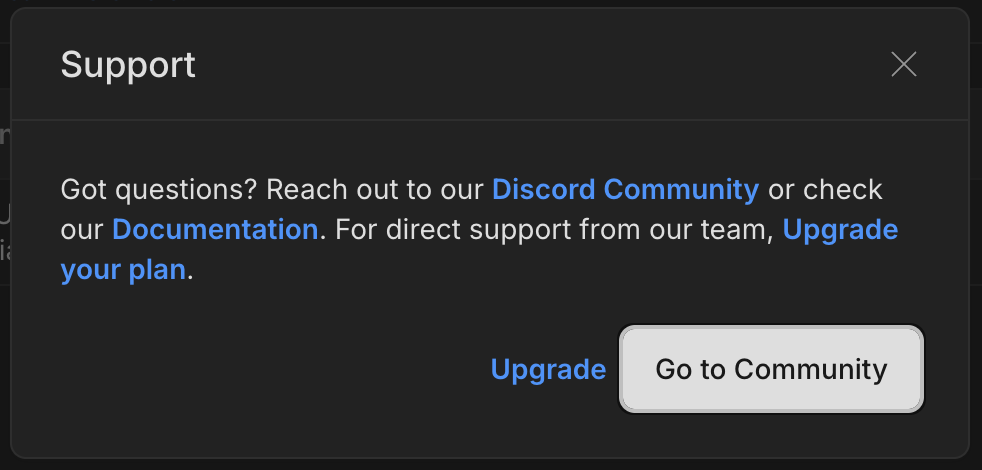Click the word Documentation in the paragraph

pyautogui.click(x=215, y=229)
